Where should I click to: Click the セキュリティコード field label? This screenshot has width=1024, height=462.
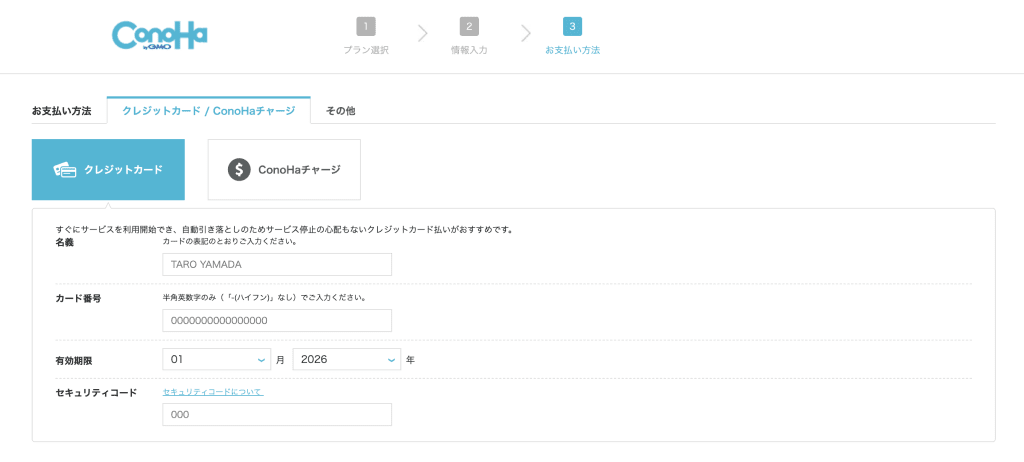pos(96,393)
